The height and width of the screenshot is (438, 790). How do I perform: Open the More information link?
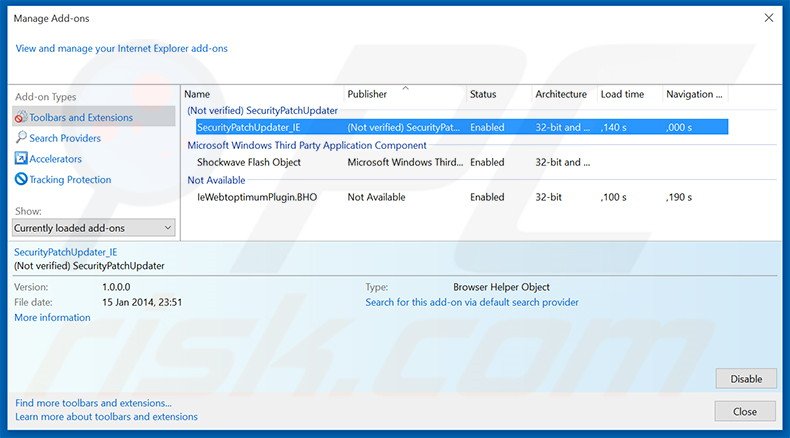click(52, 318)
